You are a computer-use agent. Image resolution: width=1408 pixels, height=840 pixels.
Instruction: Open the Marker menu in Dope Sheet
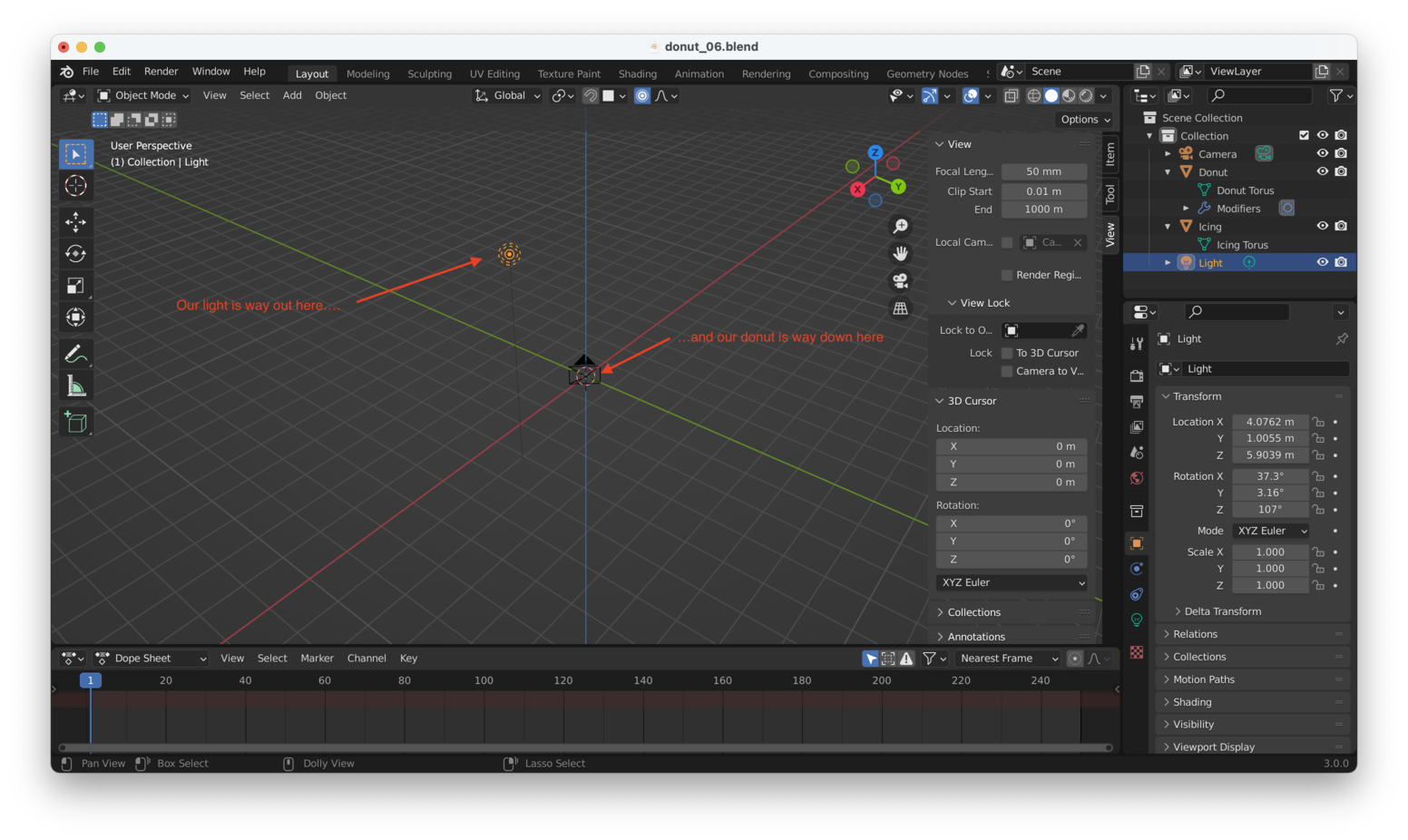pyautogui.click(x=317, y=659)
